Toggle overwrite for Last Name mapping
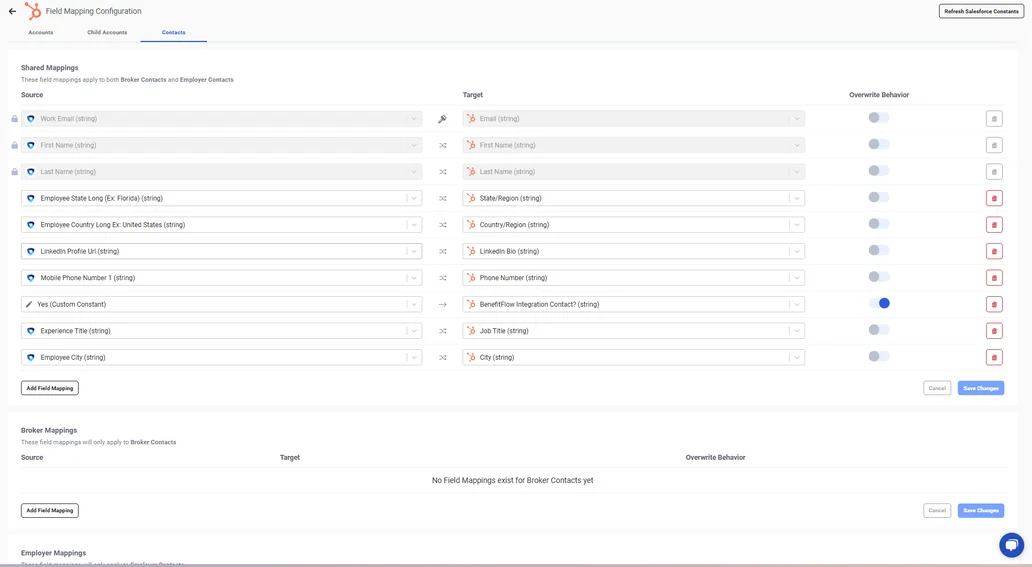 [879, 171]
